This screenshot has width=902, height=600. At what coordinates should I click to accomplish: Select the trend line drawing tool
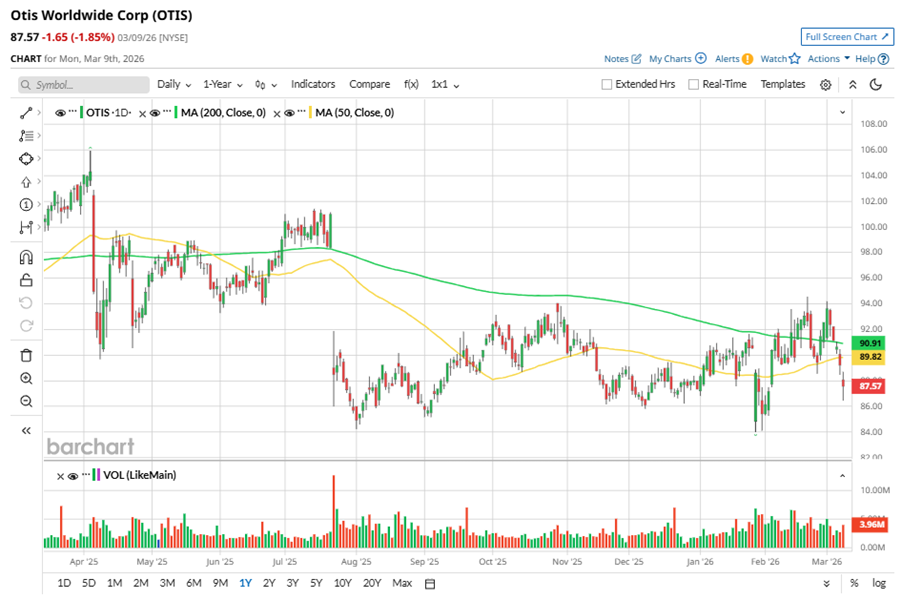(26, 113)
